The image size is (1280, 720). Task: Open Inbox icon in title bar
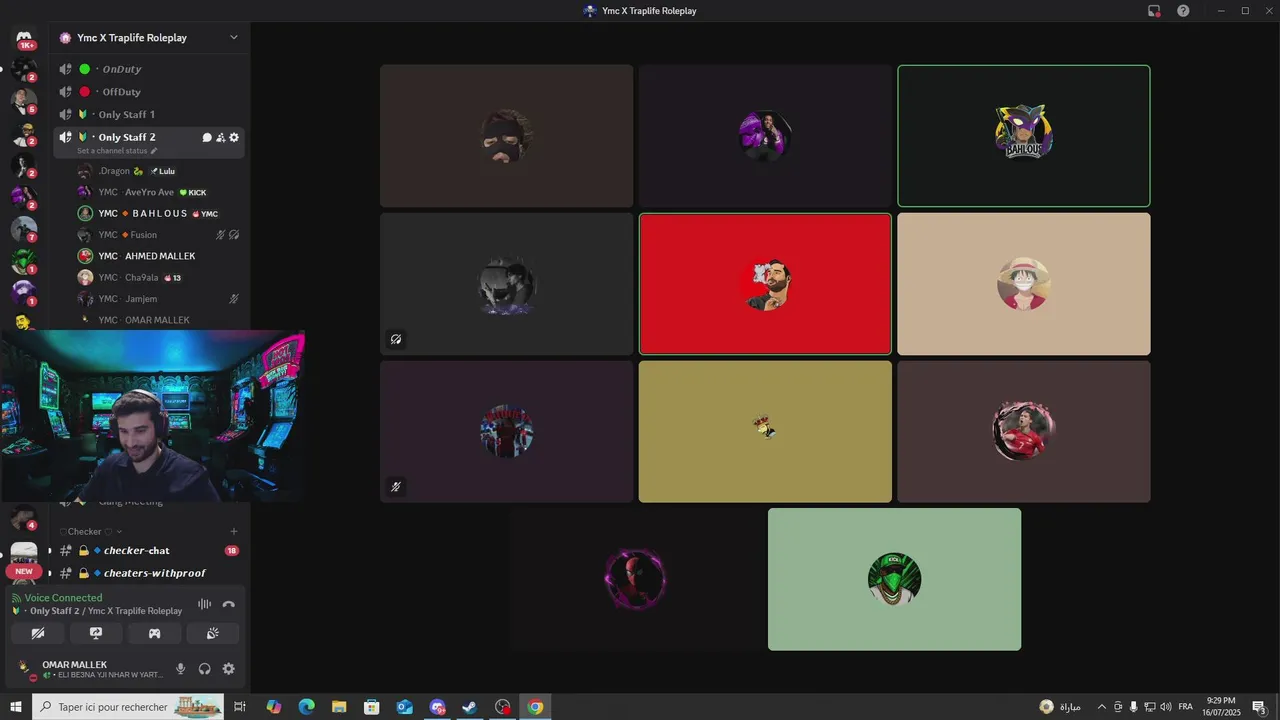point(1154,11)
